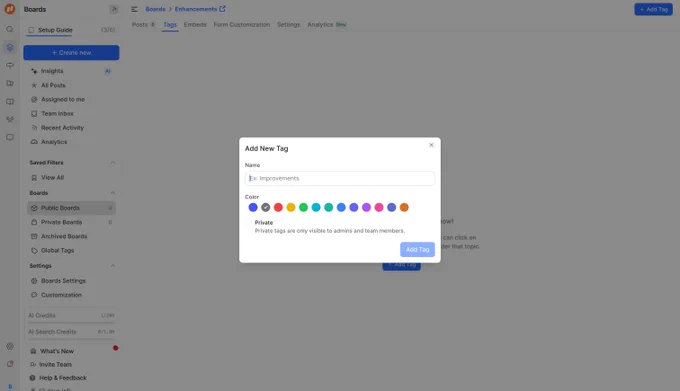Viewport: 680px width, 391px height.
Task: Click the orange app logo icon
Action: tap(10, 9)
